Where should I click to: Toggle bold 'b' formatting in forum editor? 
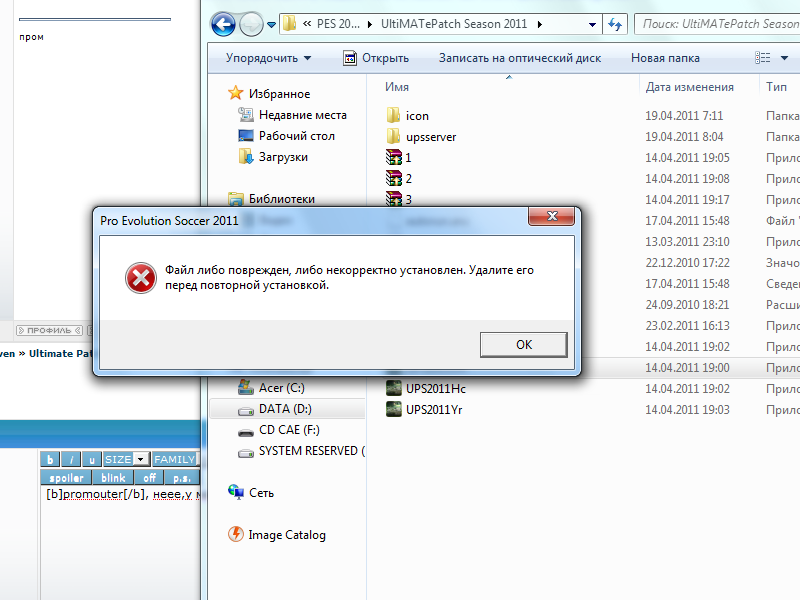click(x=51, y=460)
